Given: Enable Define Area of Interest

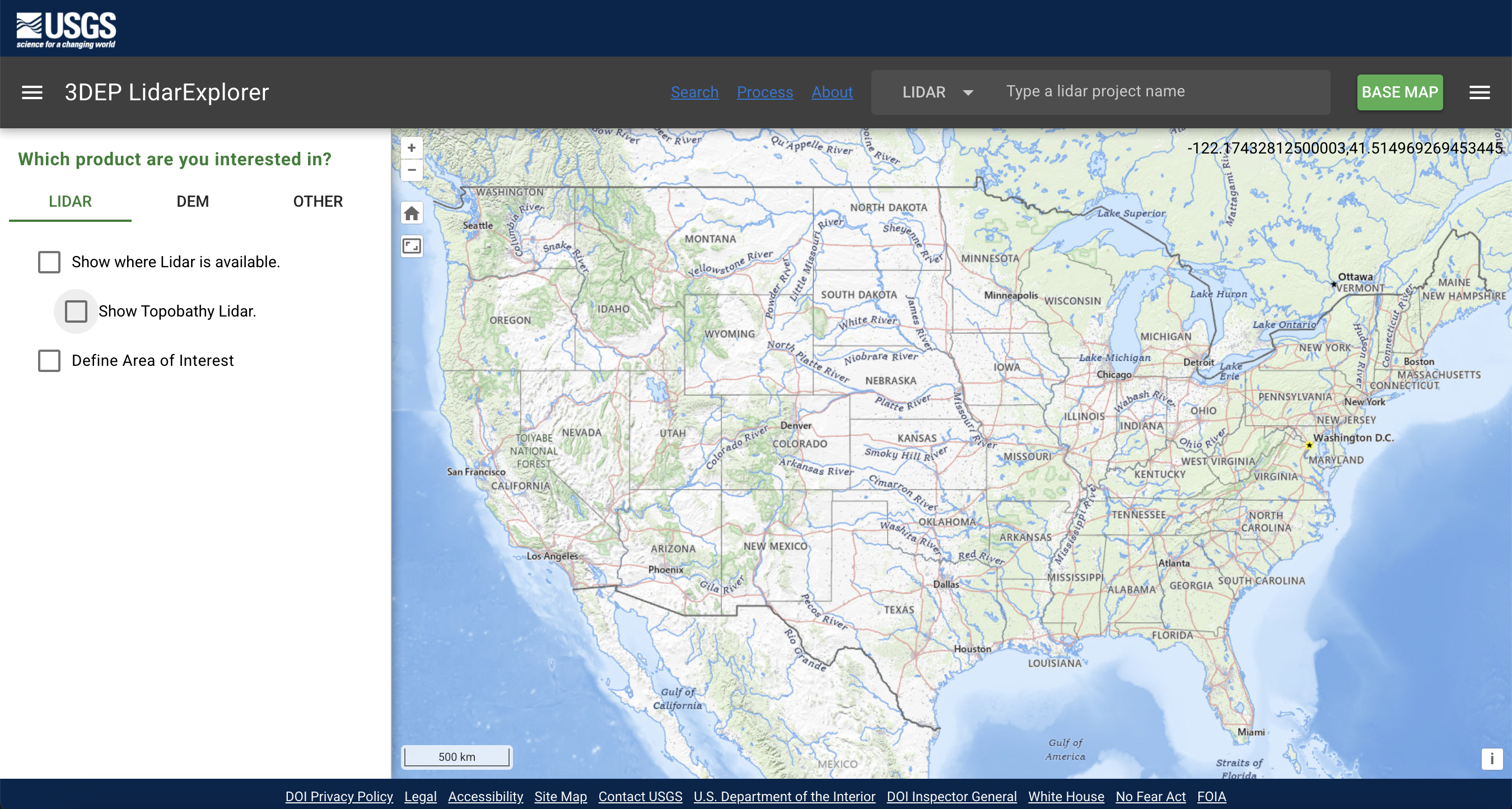Looking at the screenshot, I should [49, 360].
